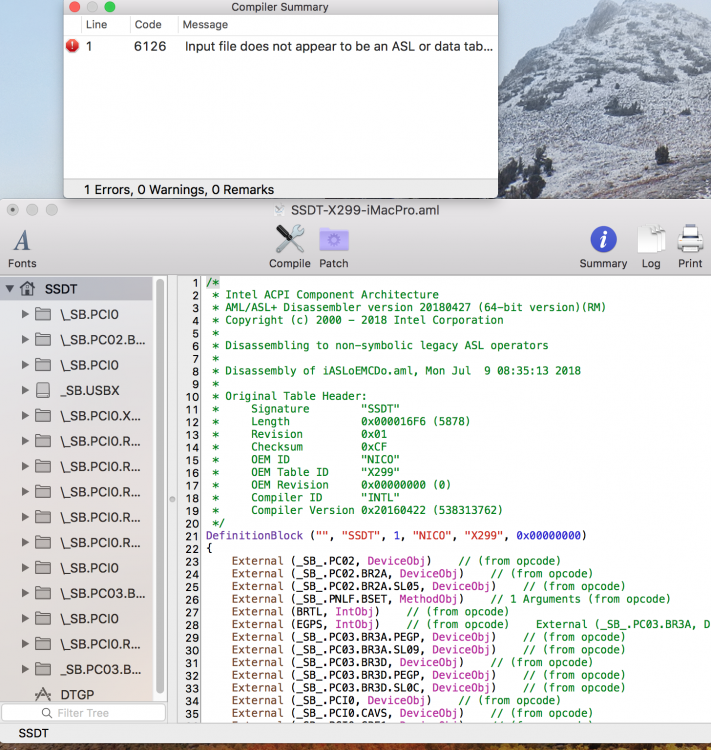This screenshot has width=711, height=750.
Task: Expand the _SB.USBX tree node
Action: click(25, 390)
